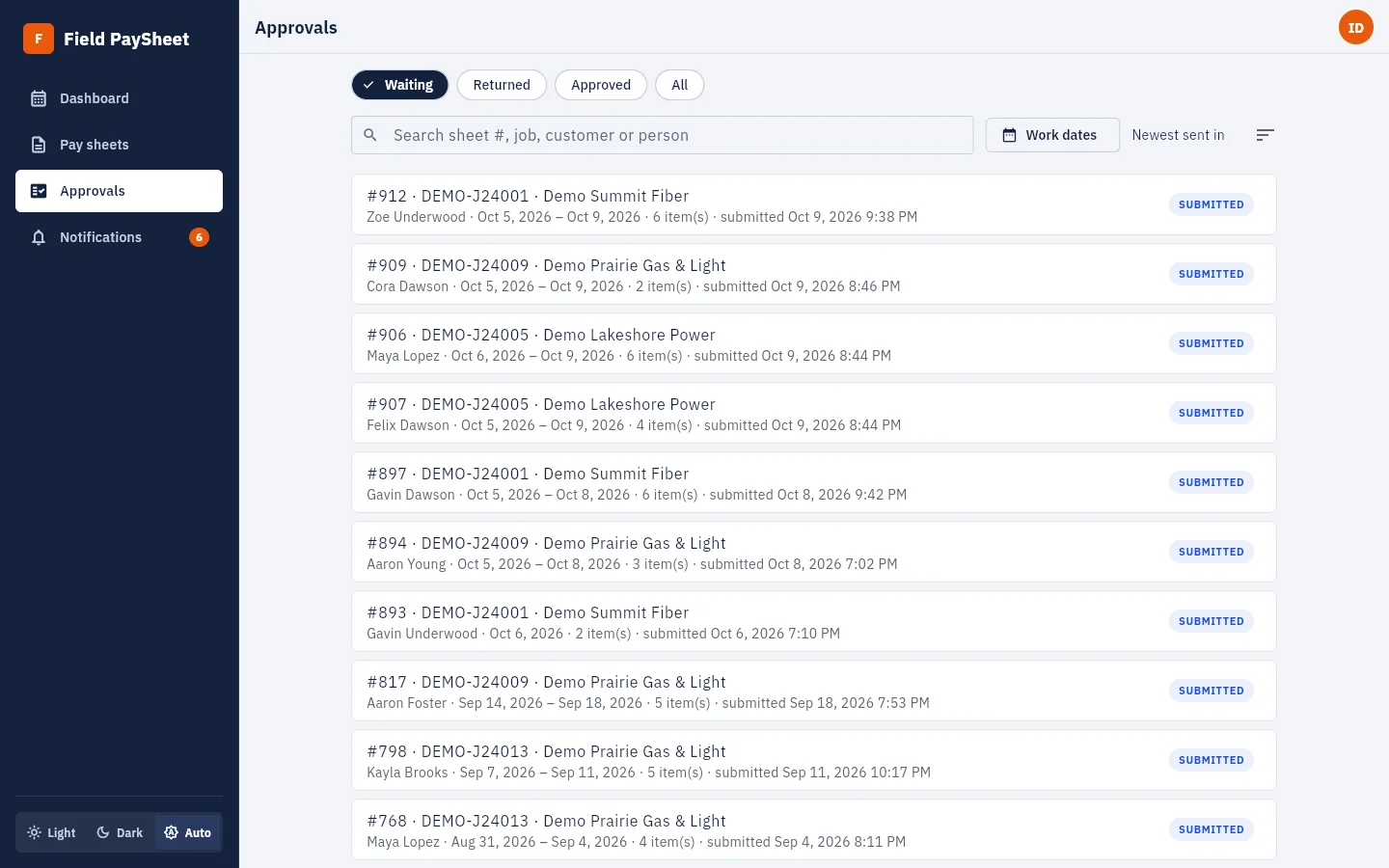Select the Waiting filter chip
Screen dimensions: 1389x868
(399, 85)
